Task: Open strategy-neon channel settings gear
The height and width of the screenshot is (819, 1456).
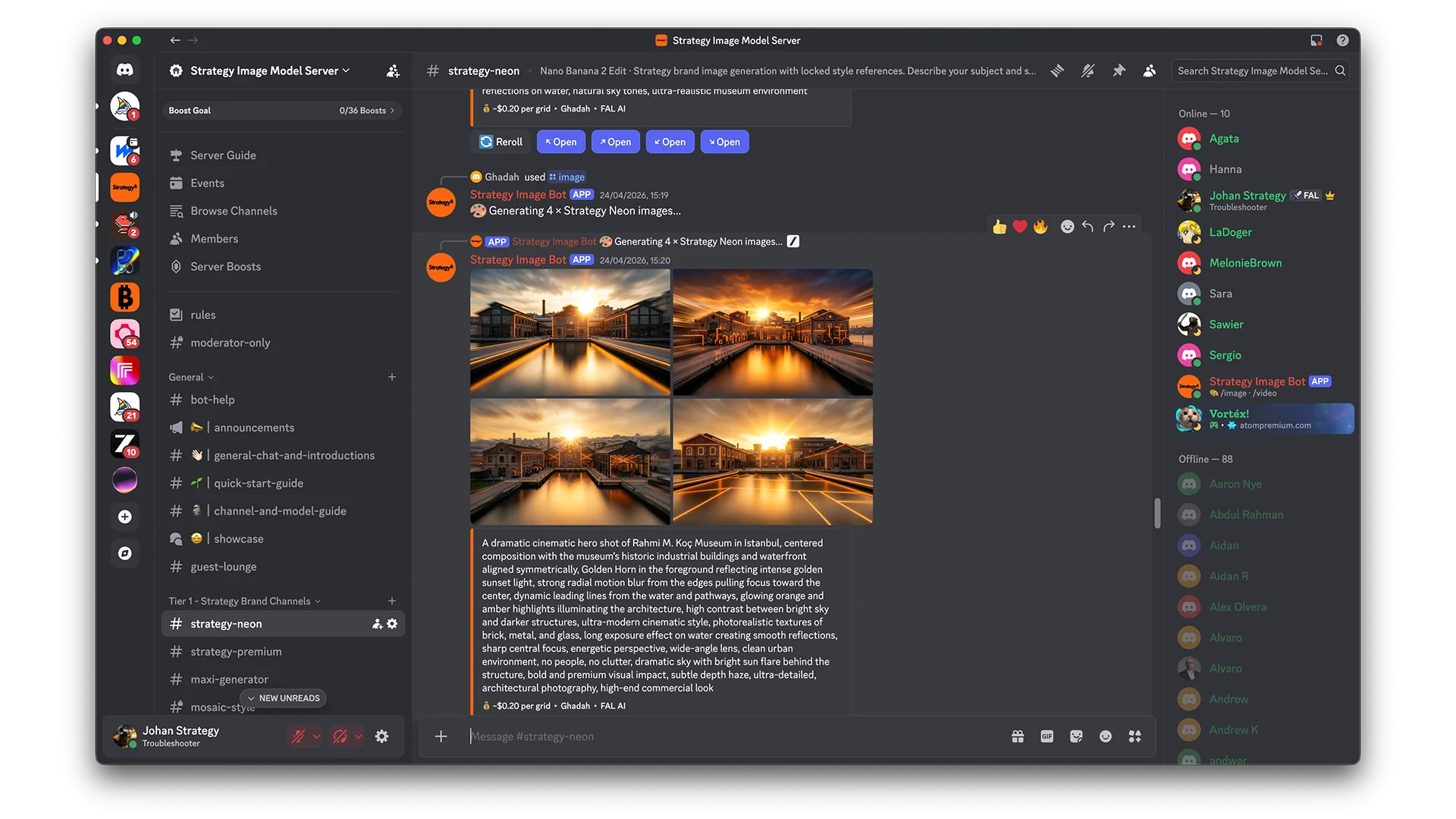Action: click(x=392, y=623)
